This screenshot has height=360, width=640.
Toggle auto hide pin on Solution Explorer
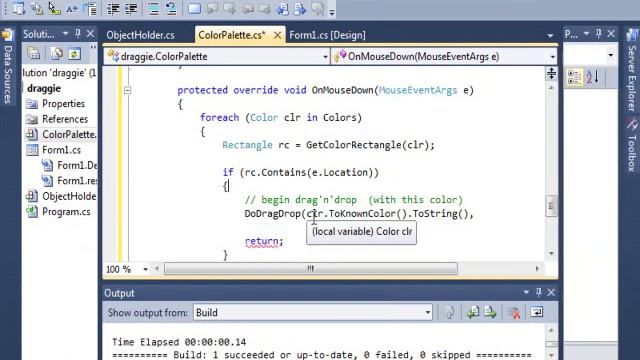click(x=78, y=34)
